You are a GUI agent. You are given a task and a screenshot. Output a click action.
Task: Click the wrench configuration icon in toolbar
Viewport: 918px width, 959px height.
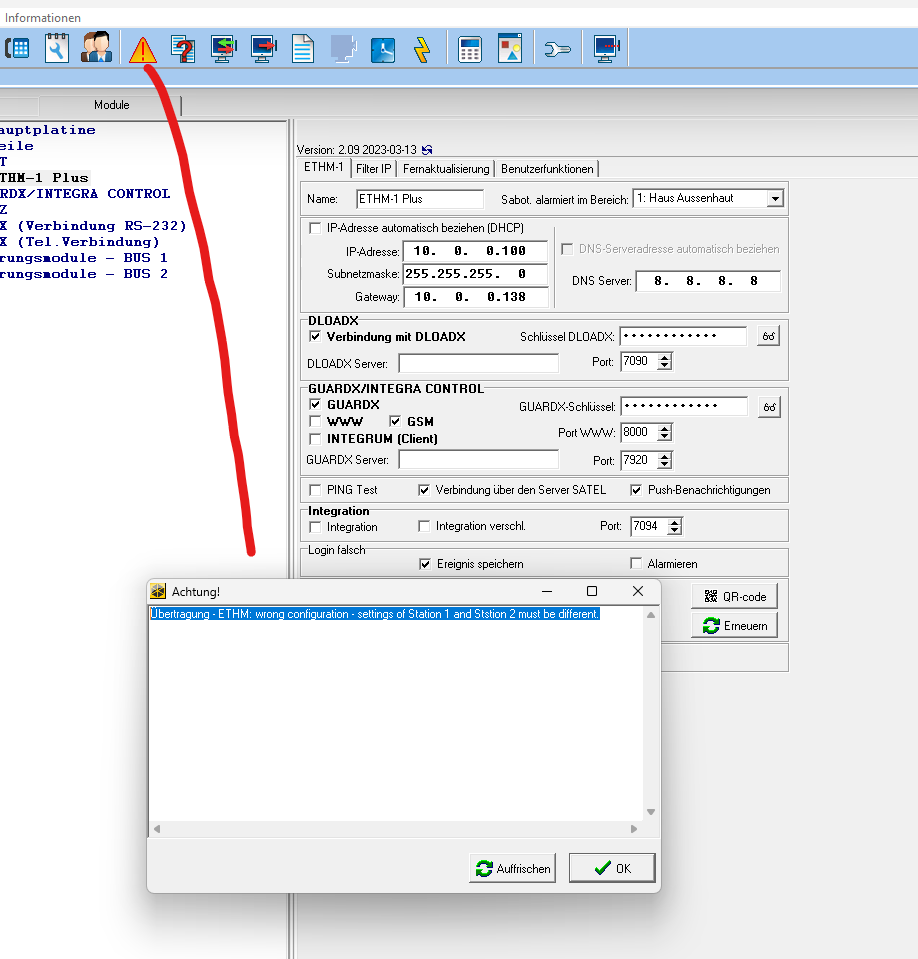(x=557, y=48)
